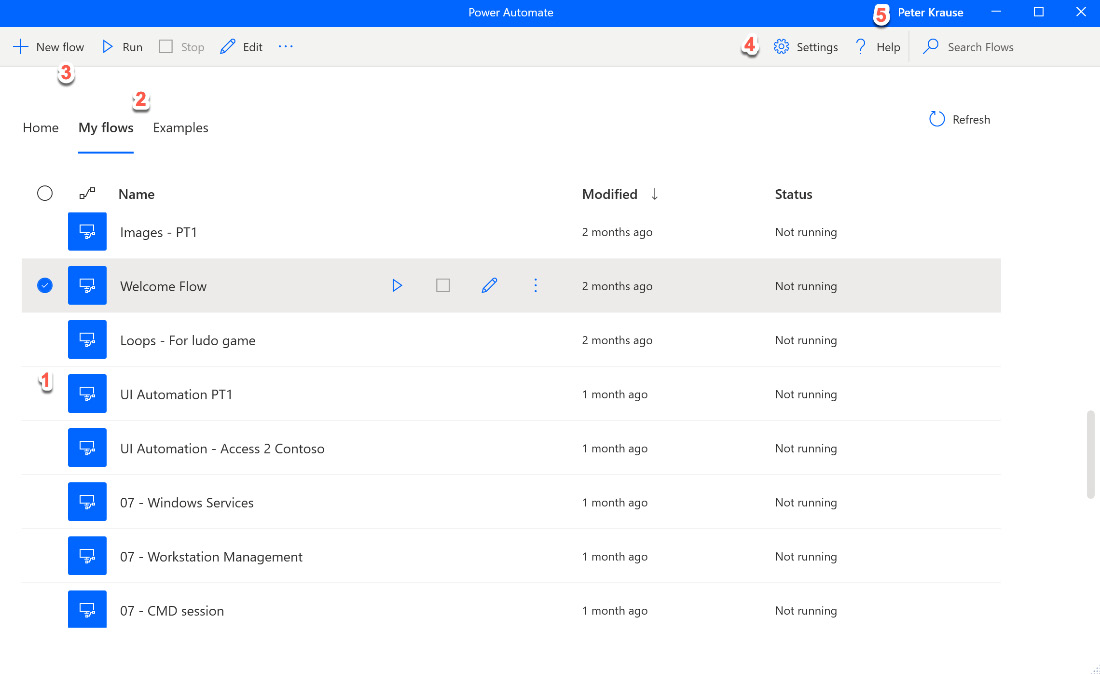Screen dimensions: 1100x674
Task: Click the flow icon for 07 - Workstation Management
Action: 87,555
